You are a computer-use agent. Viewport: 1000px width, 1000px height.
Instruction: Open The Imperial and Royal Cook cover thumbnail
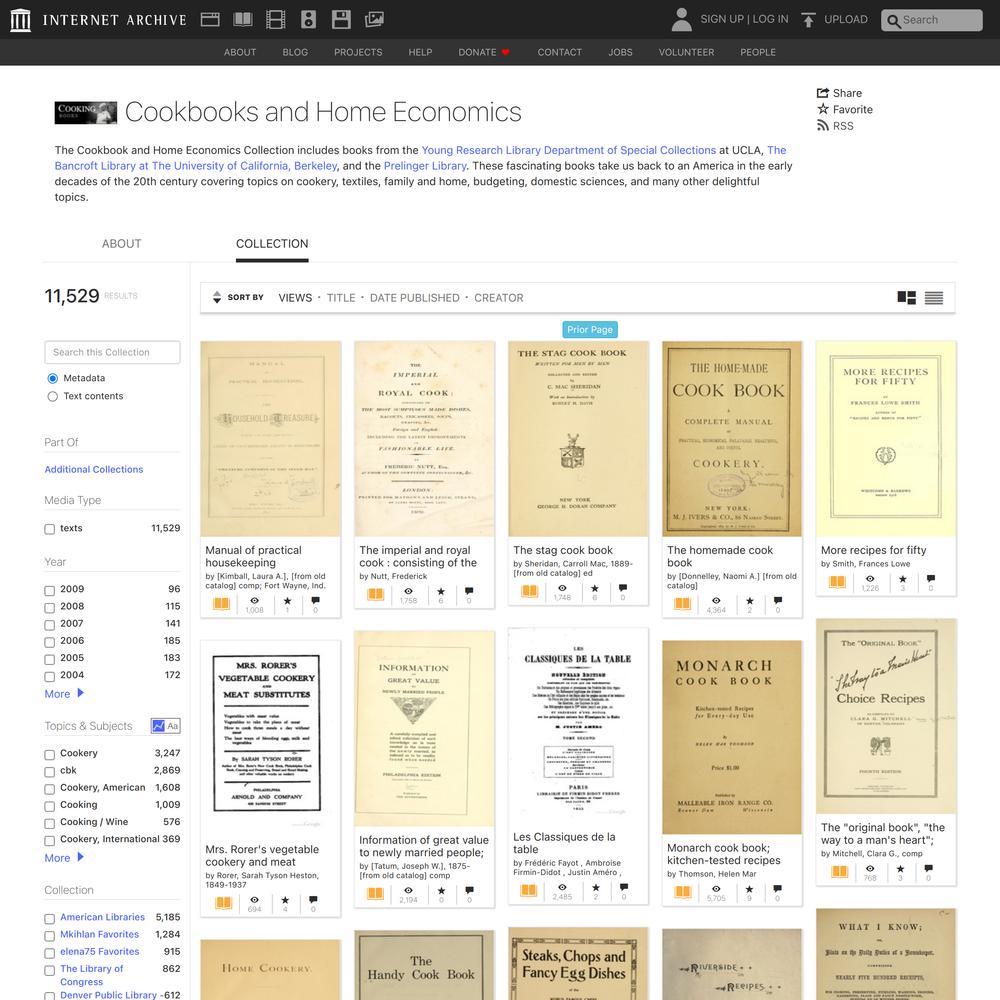click(x=424, y=439)
